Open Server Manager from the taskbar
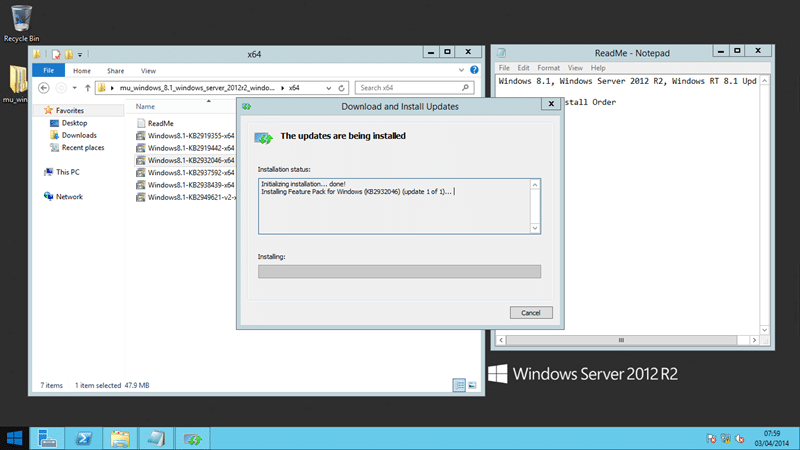 (47, 438)
